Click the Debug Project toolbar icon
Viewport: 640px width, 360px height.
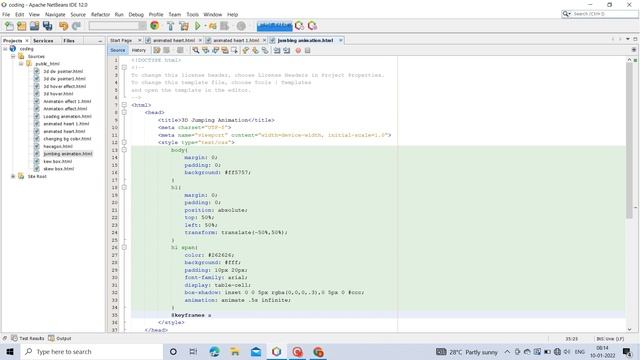[x=212, y=26]
